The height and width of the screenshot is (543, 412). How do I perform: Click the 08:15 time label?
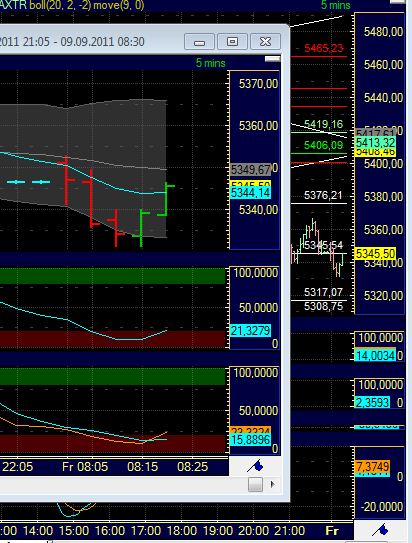click(143, 467)
